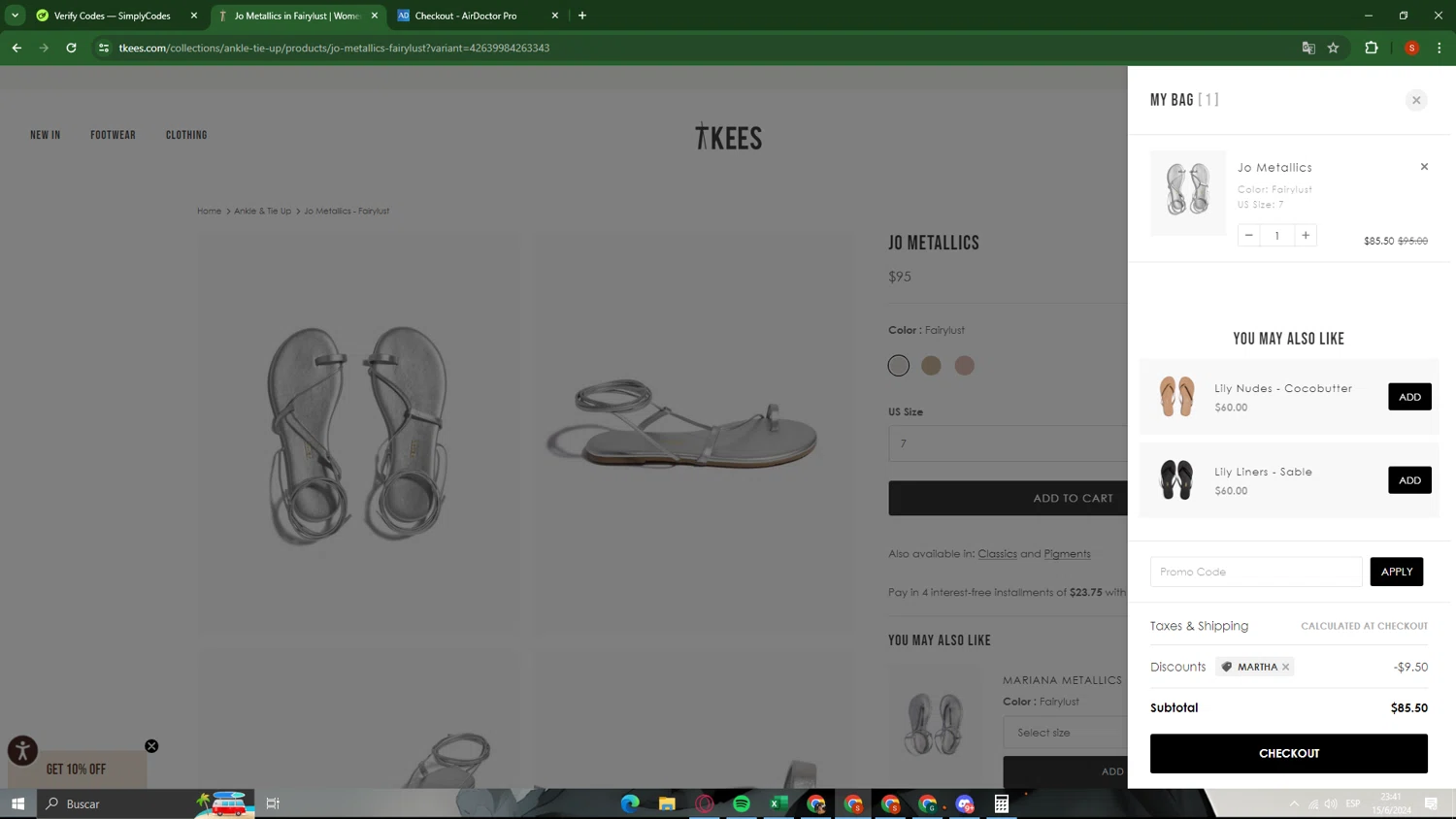View the top-down sandal product image

coord(357,434)
